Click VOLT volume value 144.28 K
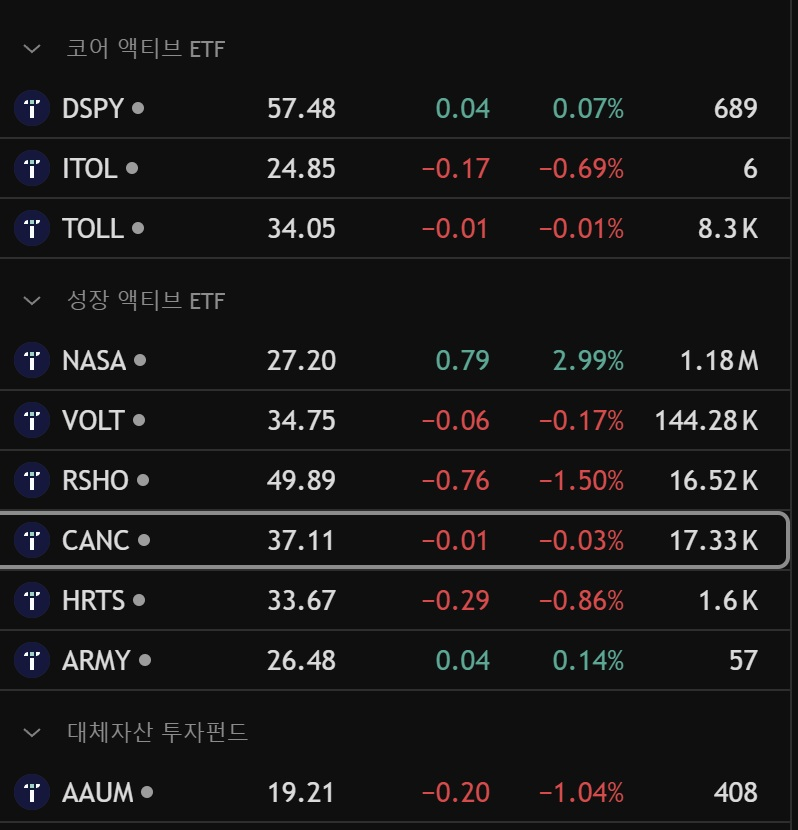This screenshot has width=798, height=830. 706,420
